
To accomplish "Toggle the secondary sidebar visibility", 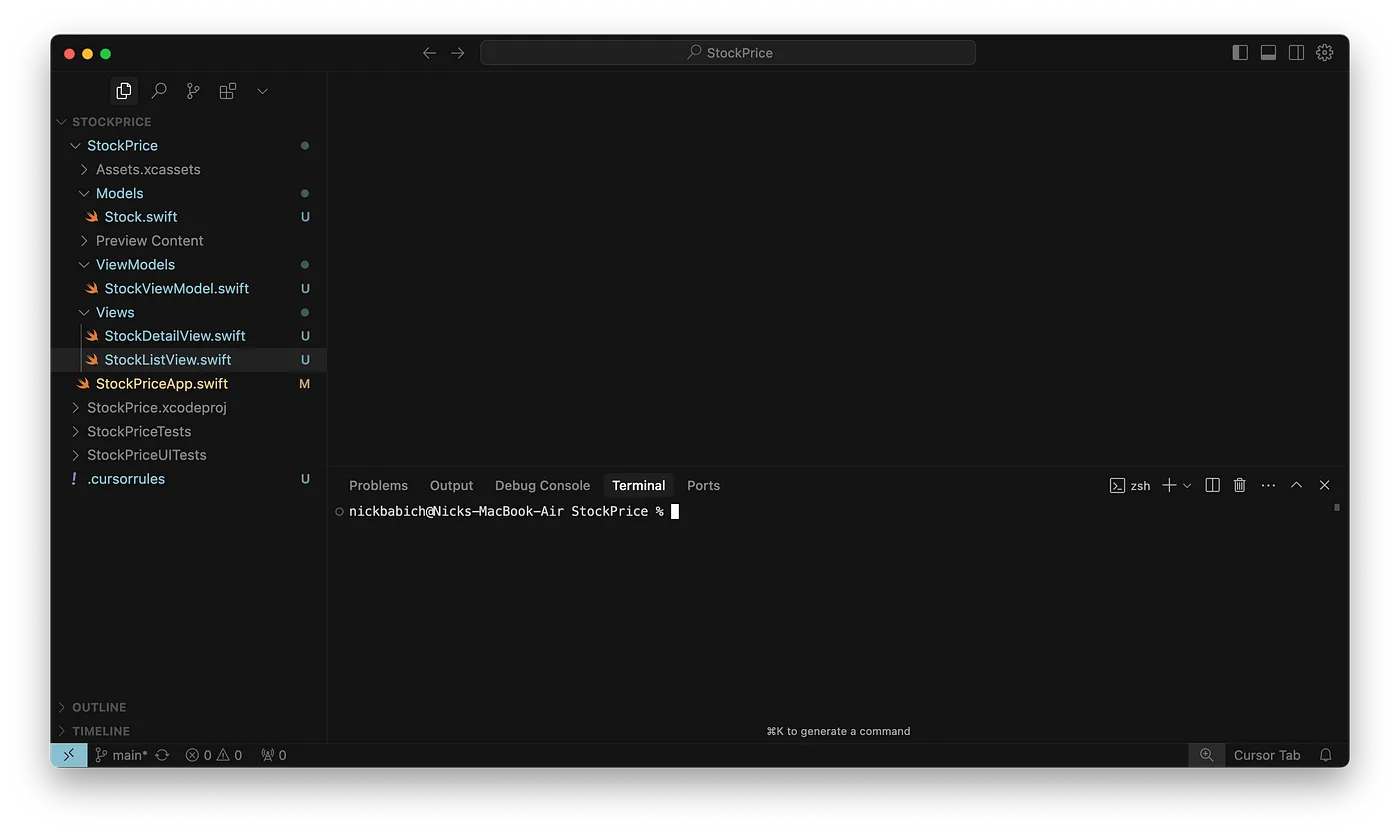I will click(1296, 52).
